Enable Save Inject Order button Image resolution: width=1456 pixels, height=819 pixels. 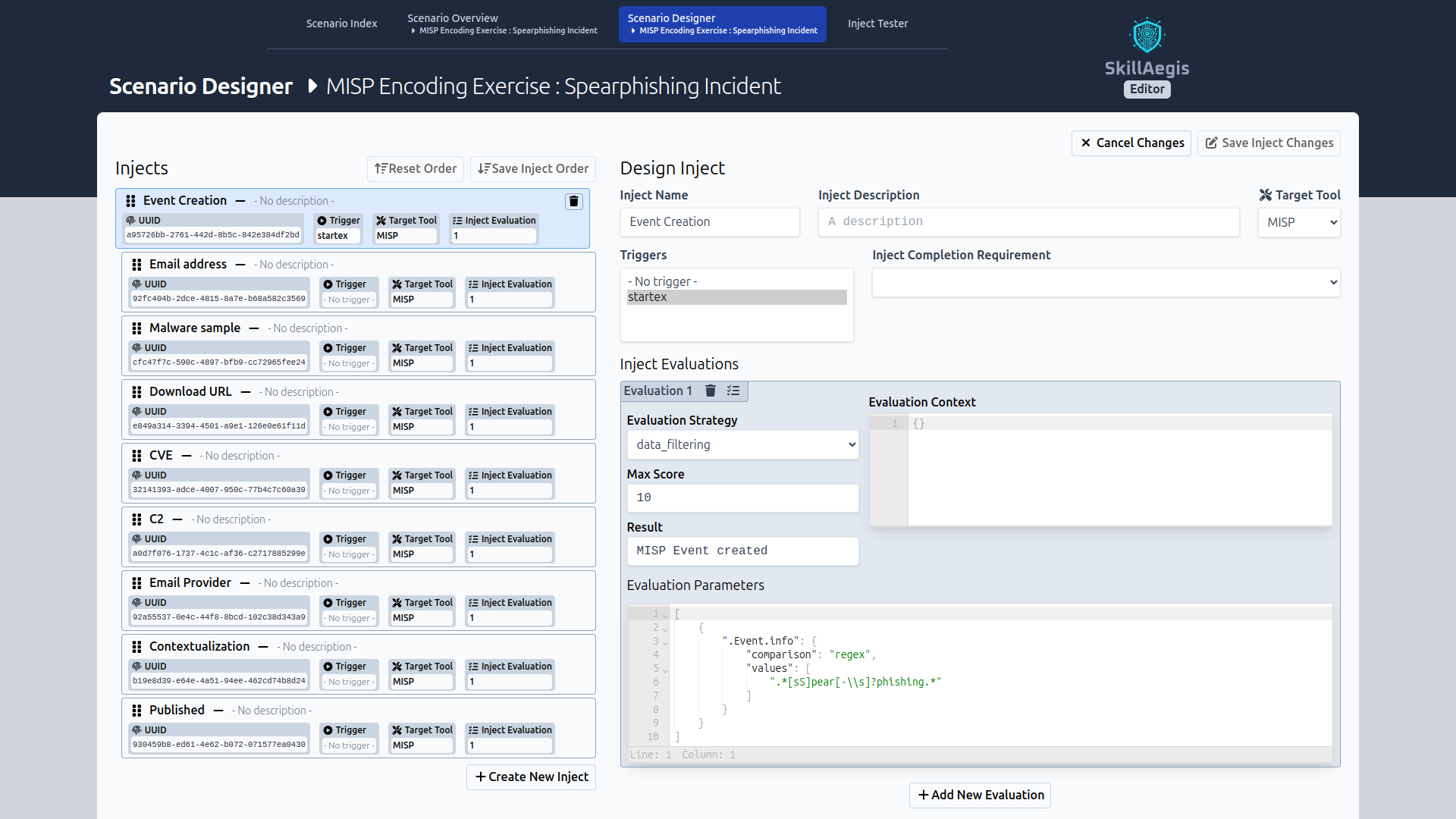pyautogui.click(x=533, y=168)
